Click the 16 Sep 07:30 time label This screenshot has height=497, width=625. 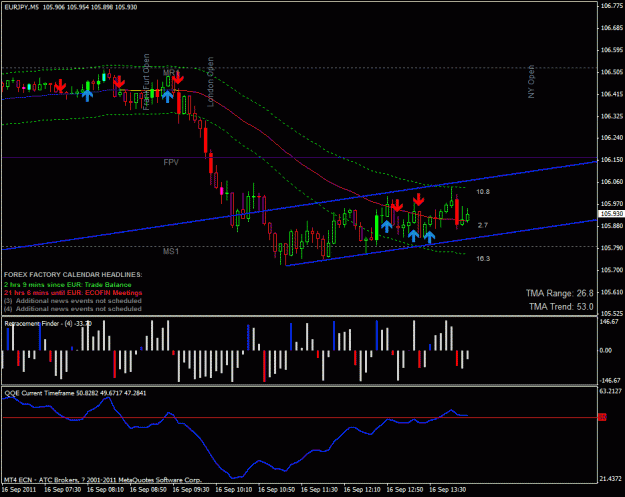pos(63,489)
